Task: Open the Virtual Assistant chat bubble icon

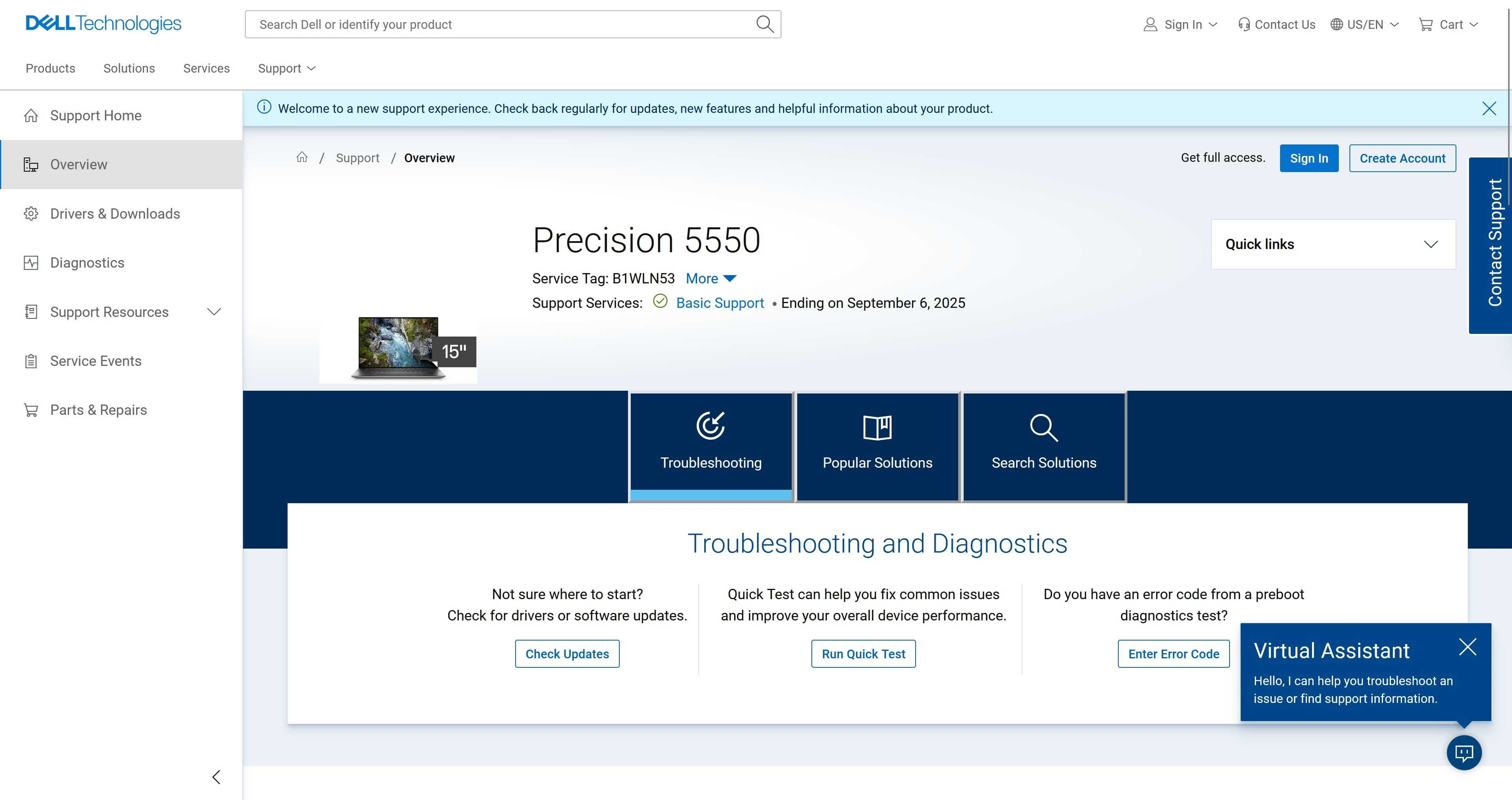Action: click(1464, 752)
